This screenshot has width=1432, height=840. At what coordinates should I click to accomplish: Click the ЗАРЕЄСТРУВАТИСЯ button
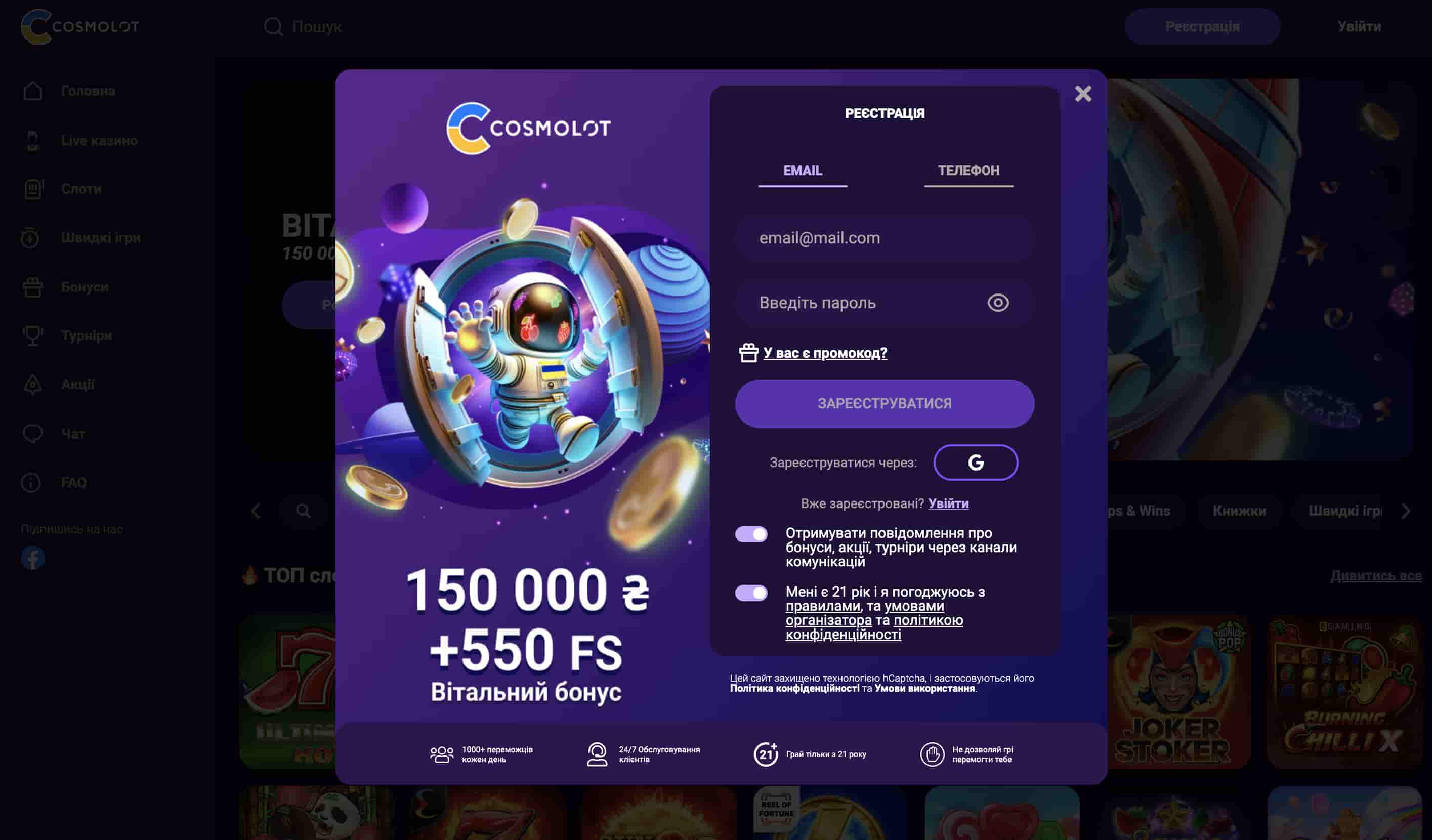pos(884,403)
